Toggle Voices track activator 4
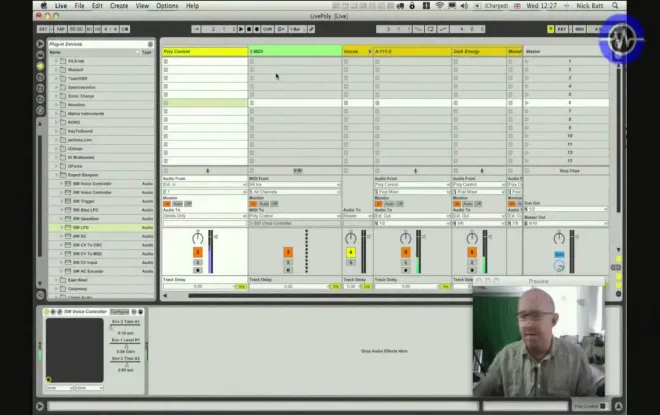Screen dimensions: 660x415 [351, 252]
